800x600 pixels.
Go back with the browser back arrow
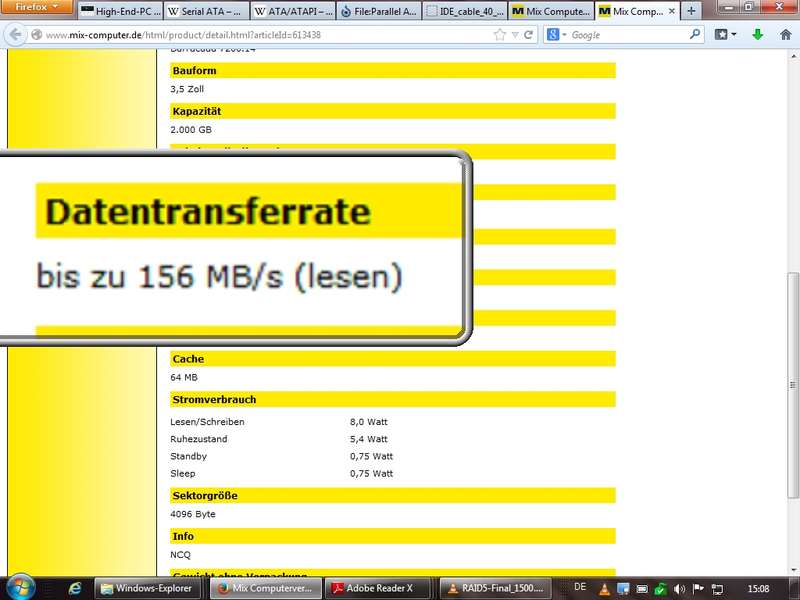[16, 35]
